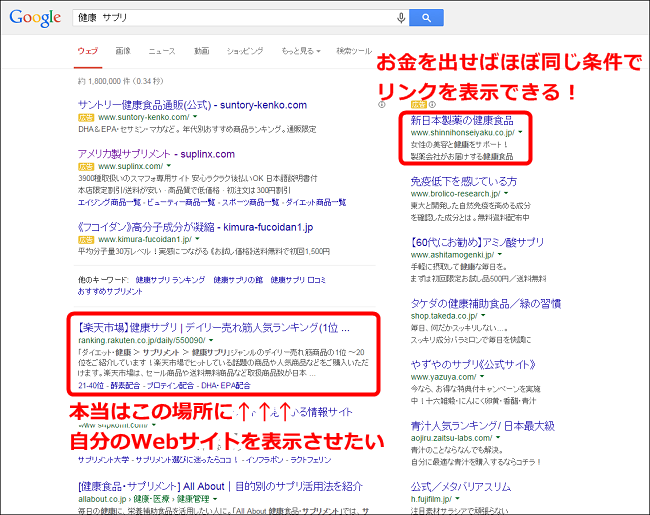Viewport: 650px width, 515px height.
Task: Click the microphone voice search icon
Action: point(401,18)
